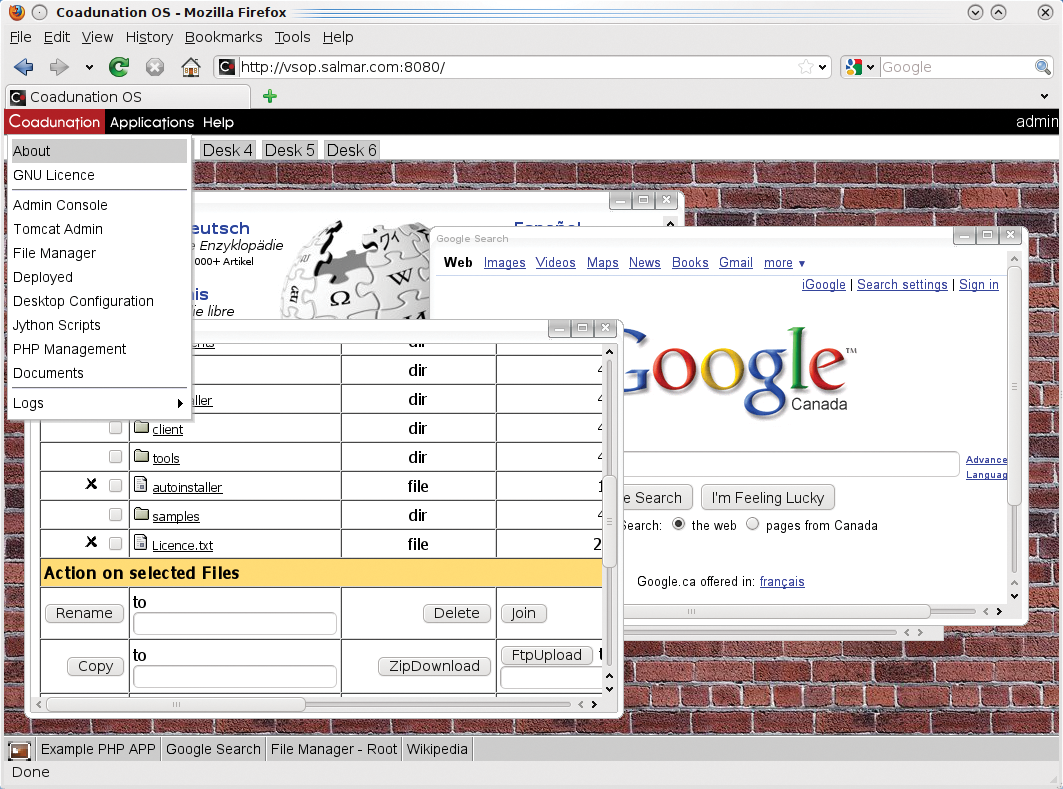
Task: Click the Delete button
Action: click(x=456, y=613)
